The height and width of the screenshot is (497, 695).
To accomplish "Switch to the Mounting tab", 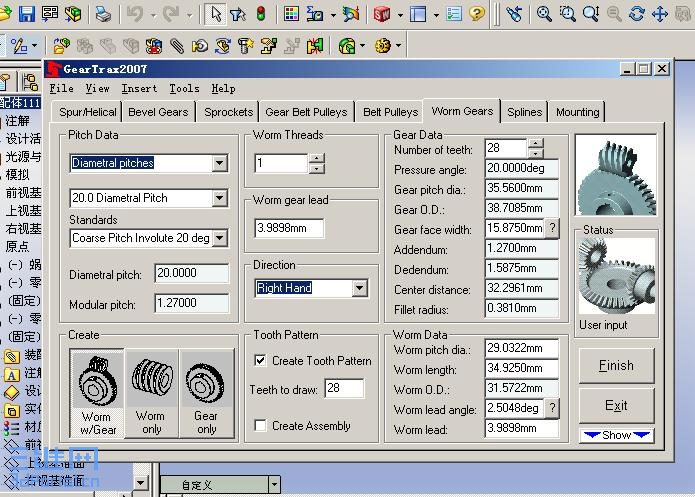I will tap(578, 112).
